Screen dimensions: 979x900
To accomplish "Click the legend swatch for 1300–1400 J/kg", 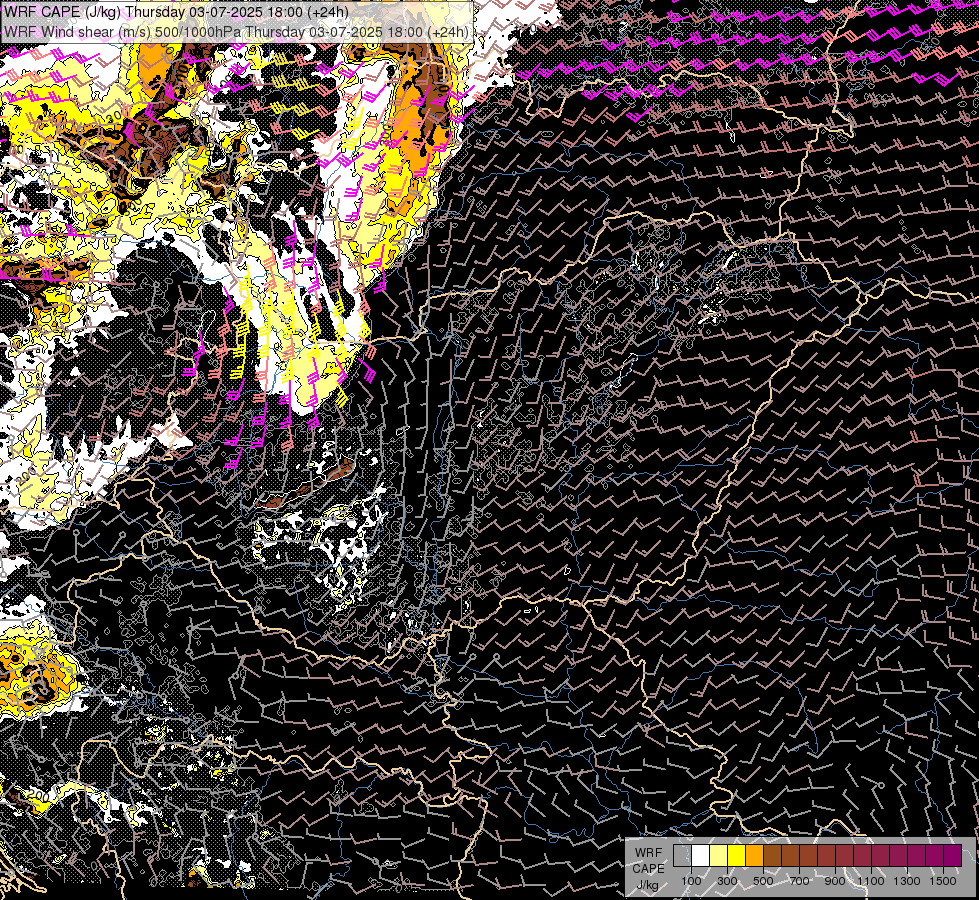I will 917,856.
